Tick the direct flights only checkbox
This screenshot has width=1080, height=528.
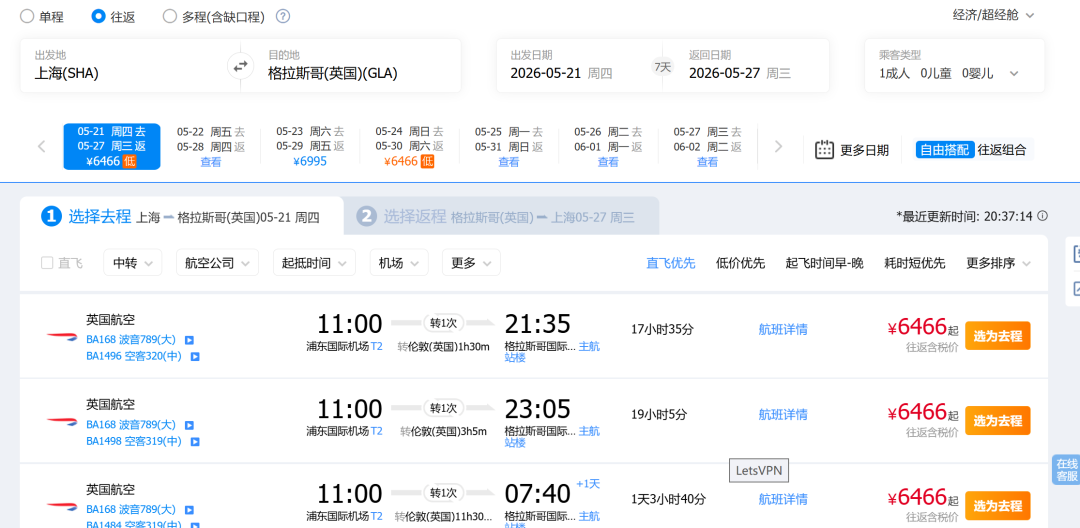click(x=48, y=263)
